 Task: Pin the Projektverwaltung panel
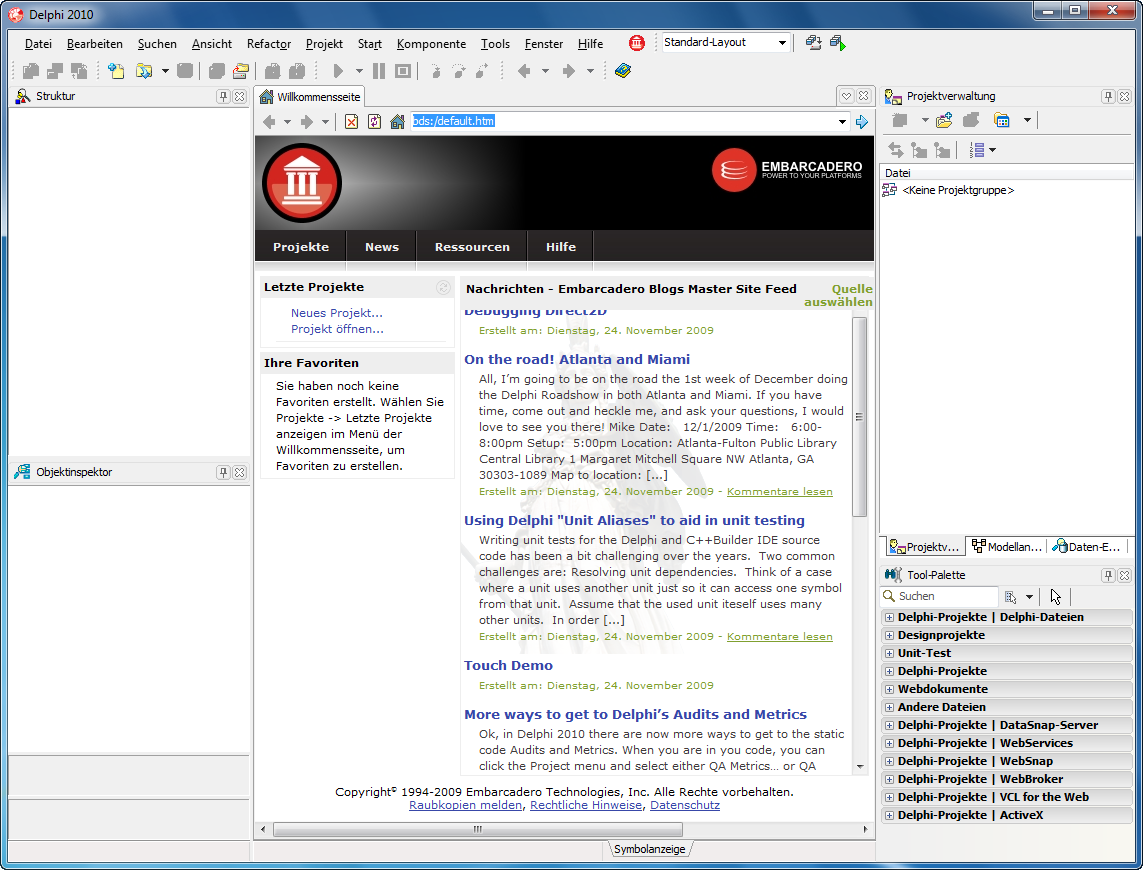click(x=1108, y=96)
